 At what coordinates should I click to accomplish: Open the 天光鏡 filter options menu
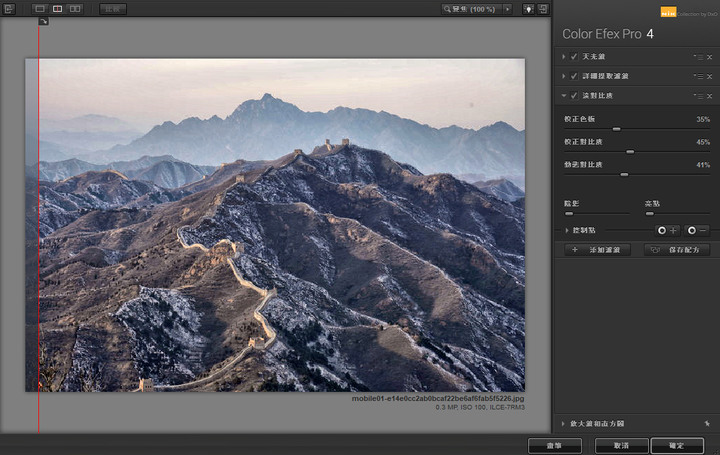point(698,57)
